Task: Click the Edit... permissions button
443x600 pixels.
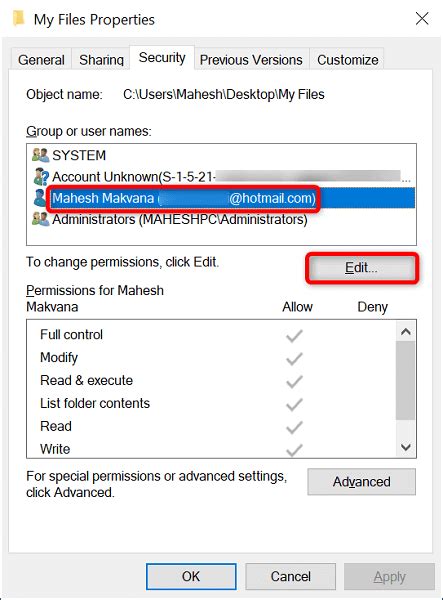Action: point(362,268)
